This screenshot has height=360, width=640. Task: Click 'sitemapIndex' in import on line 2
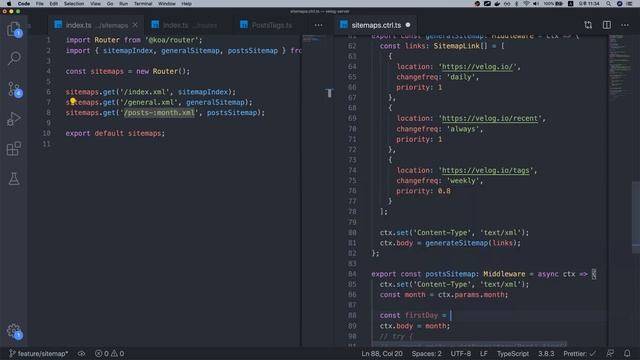[128, 51]
